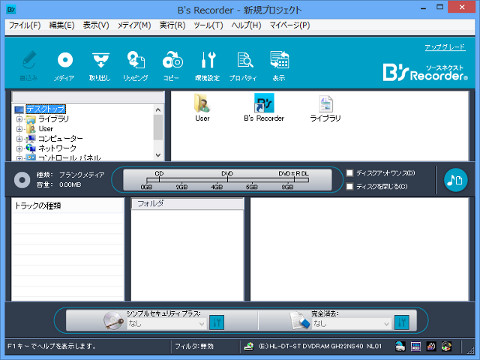Open the Media (メディア(M)) menu

click(134, 25)
